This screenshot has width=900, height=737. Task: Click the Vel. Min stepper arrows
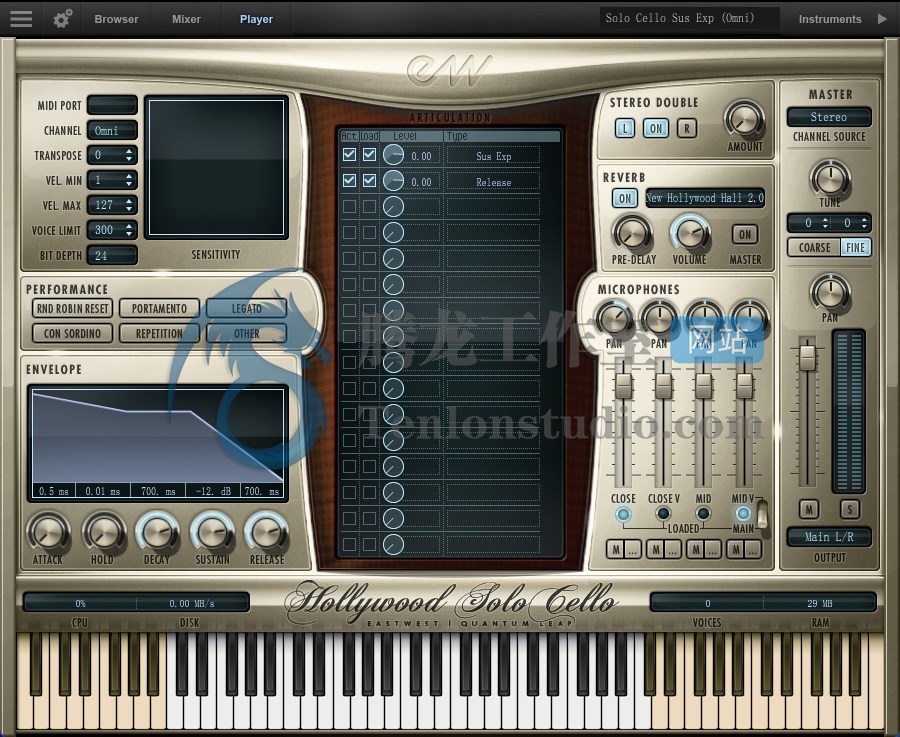tap(129, 180)
